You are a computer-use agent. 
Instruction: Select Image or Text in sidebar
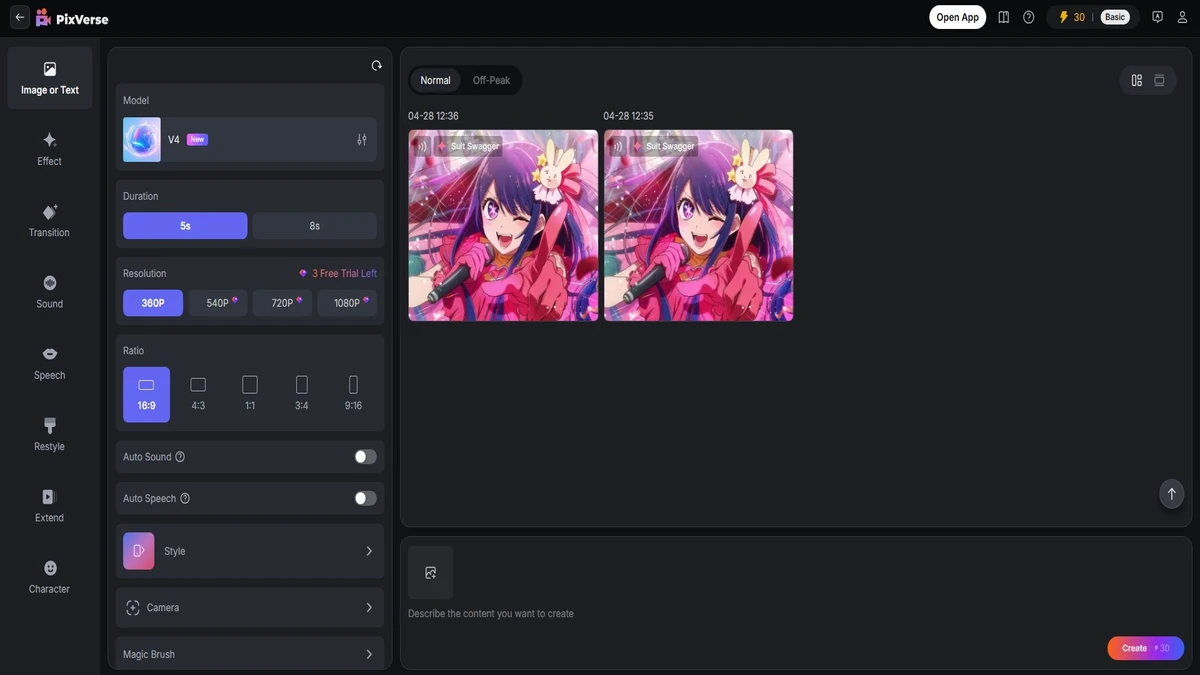pos(50,78)
